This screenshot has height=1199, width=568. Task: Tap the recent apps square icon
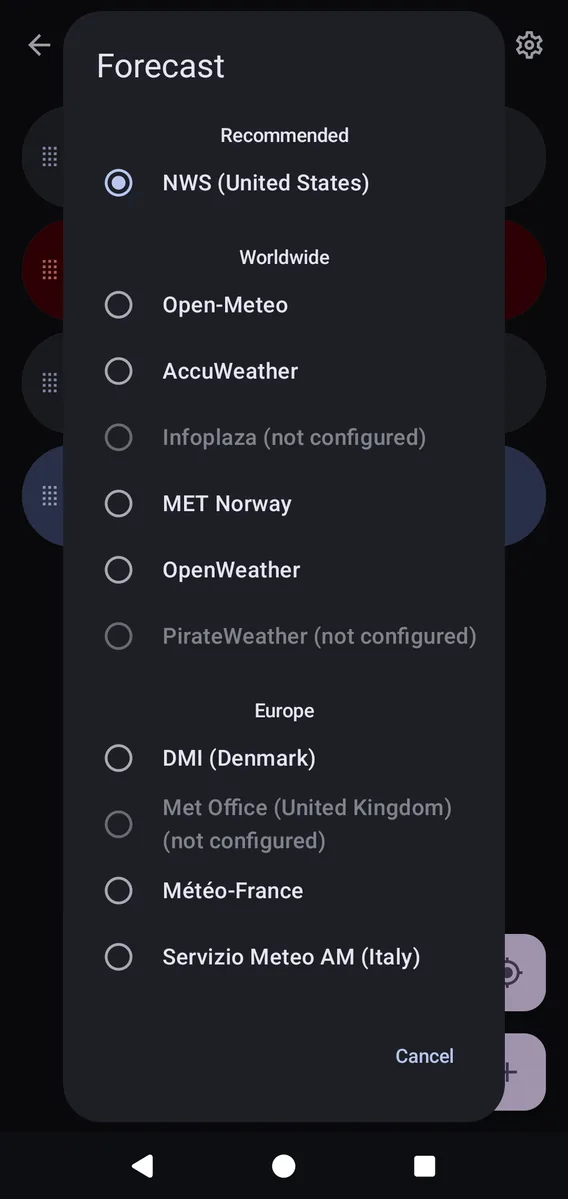point(424,1165)
